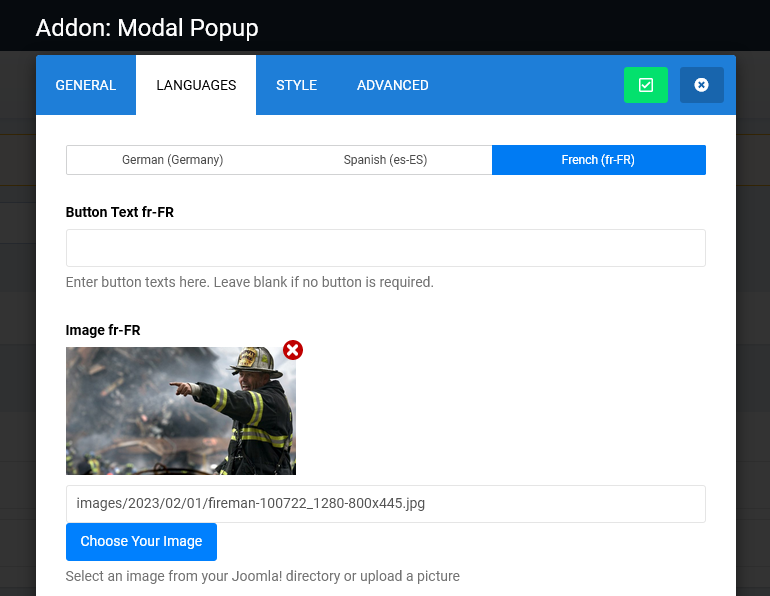Click the fireman image preview thumbnail
This screenshot has width=770, height=596.
(x=181, y=411)
